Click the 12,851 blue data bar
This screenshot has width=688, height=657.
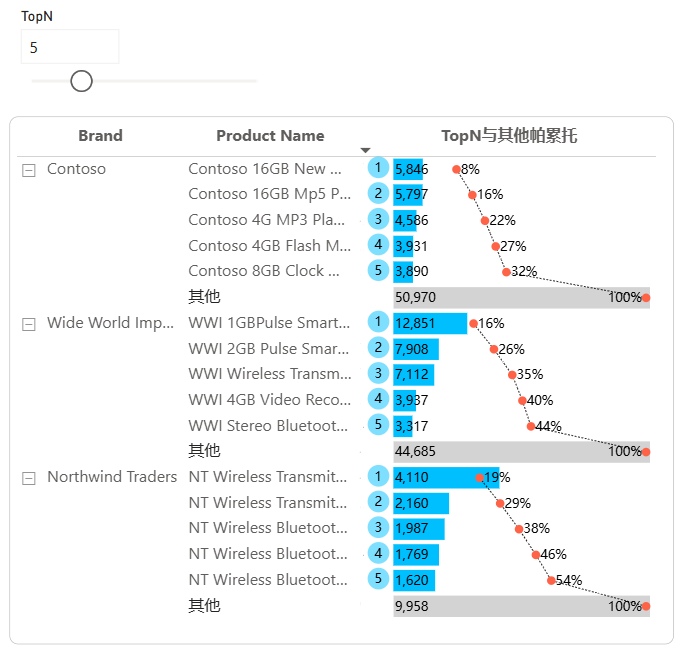[x=430, y=324]
